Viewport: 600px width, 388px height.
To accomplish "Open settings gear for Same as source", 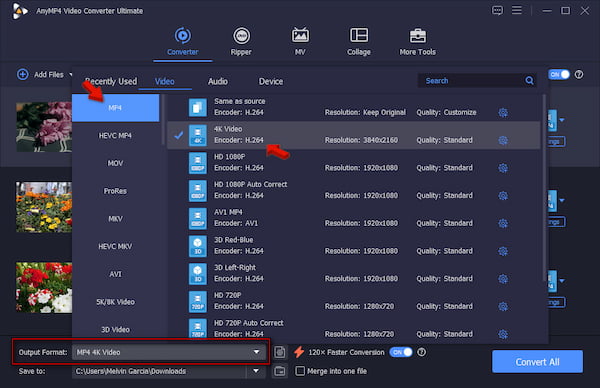I will 503,112.
